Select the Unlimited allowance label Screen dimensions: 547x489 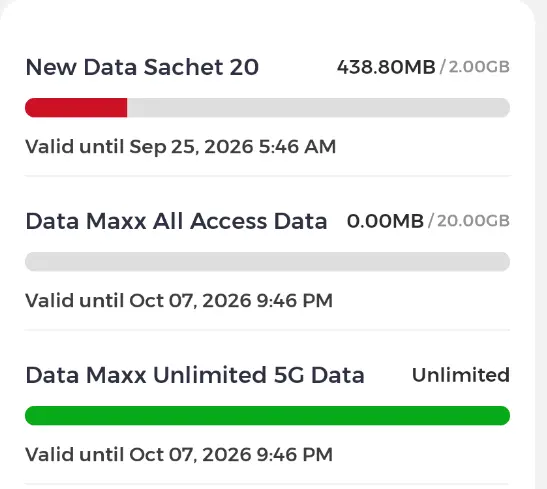coord(461,375)
